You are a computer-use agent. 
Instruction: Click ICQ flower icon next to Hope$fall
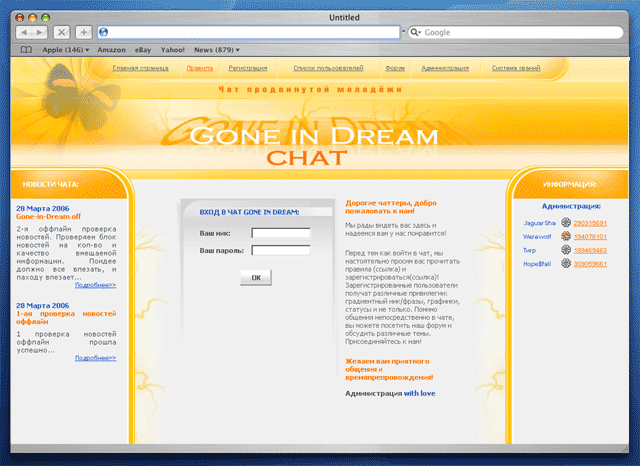(x=566, y=263)
